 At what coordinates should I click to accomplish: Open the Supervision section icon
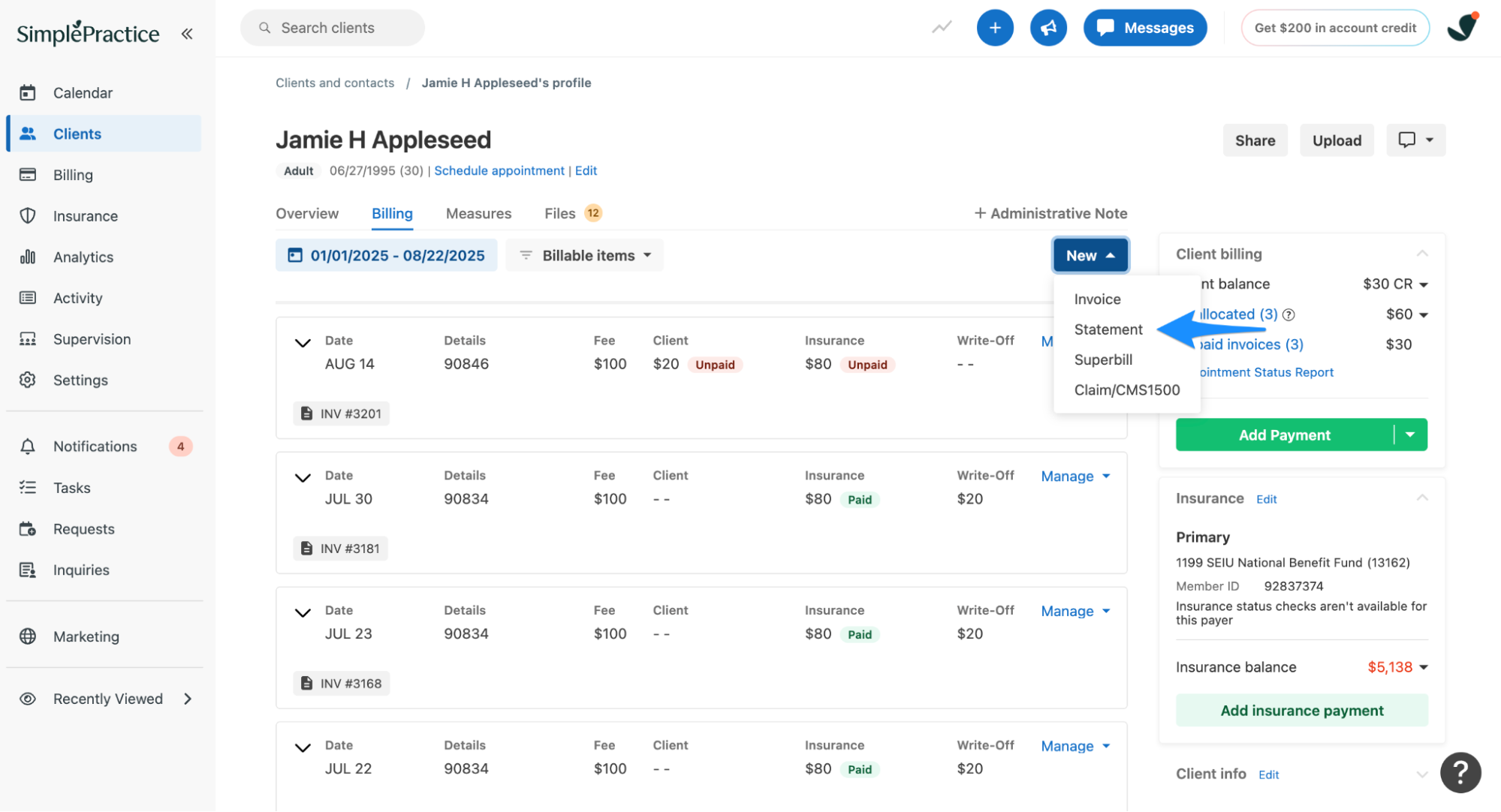coord(28,338)
